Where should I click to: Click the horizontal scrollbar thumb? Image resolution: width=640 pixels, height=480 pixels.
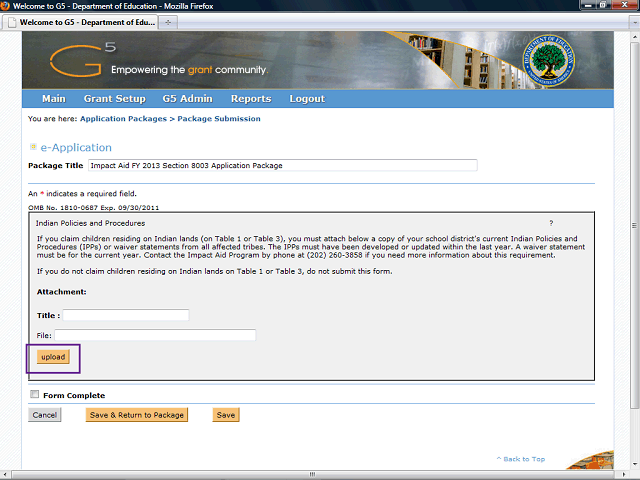[x=312, y=474]
